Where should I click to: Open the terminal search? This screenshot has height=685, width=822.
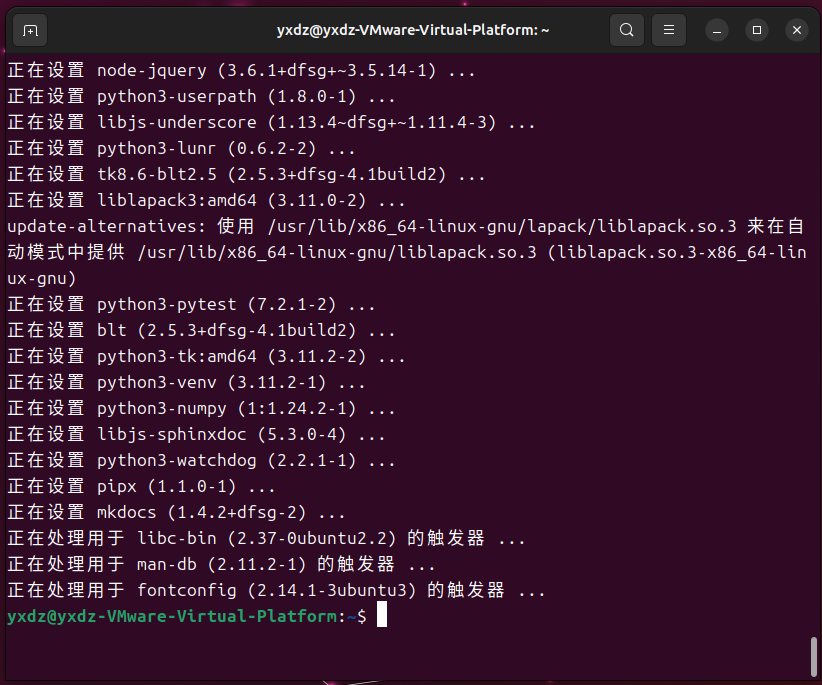pos(626,30)
